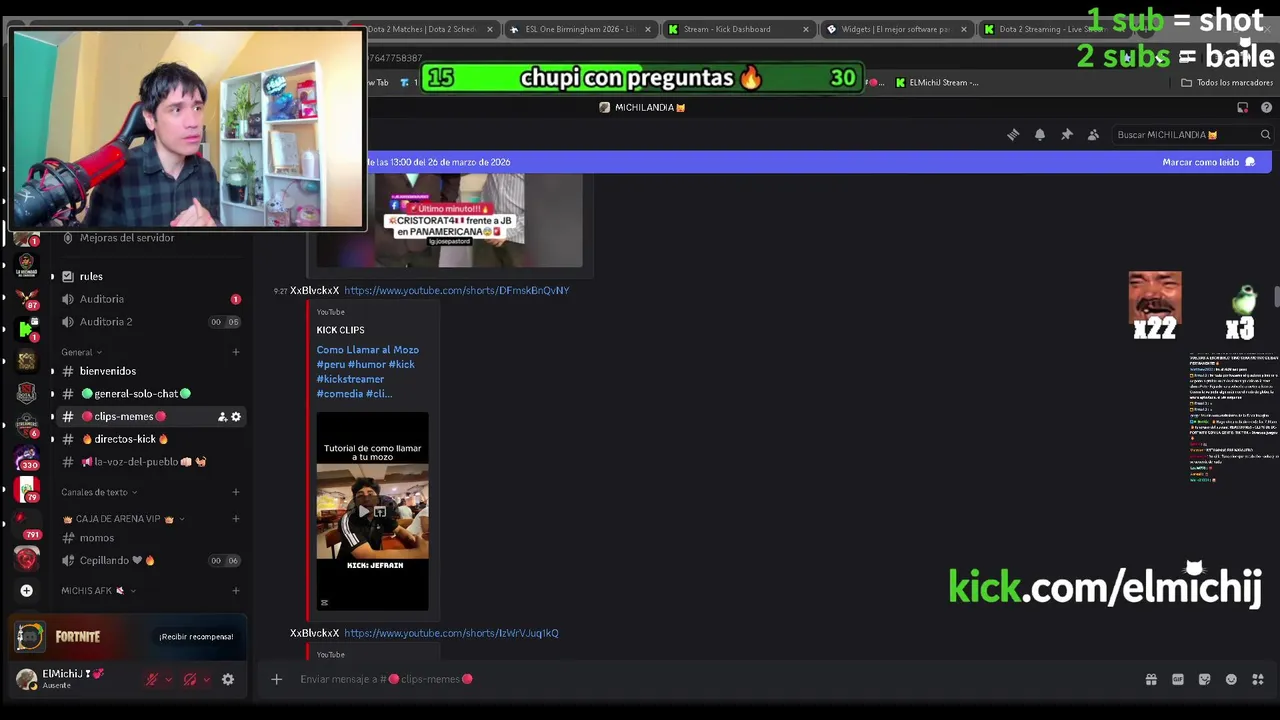Open user settings gear beside ElMichiJ
The height and width of the screenshot is (720, 1280).
pos(228,679)
